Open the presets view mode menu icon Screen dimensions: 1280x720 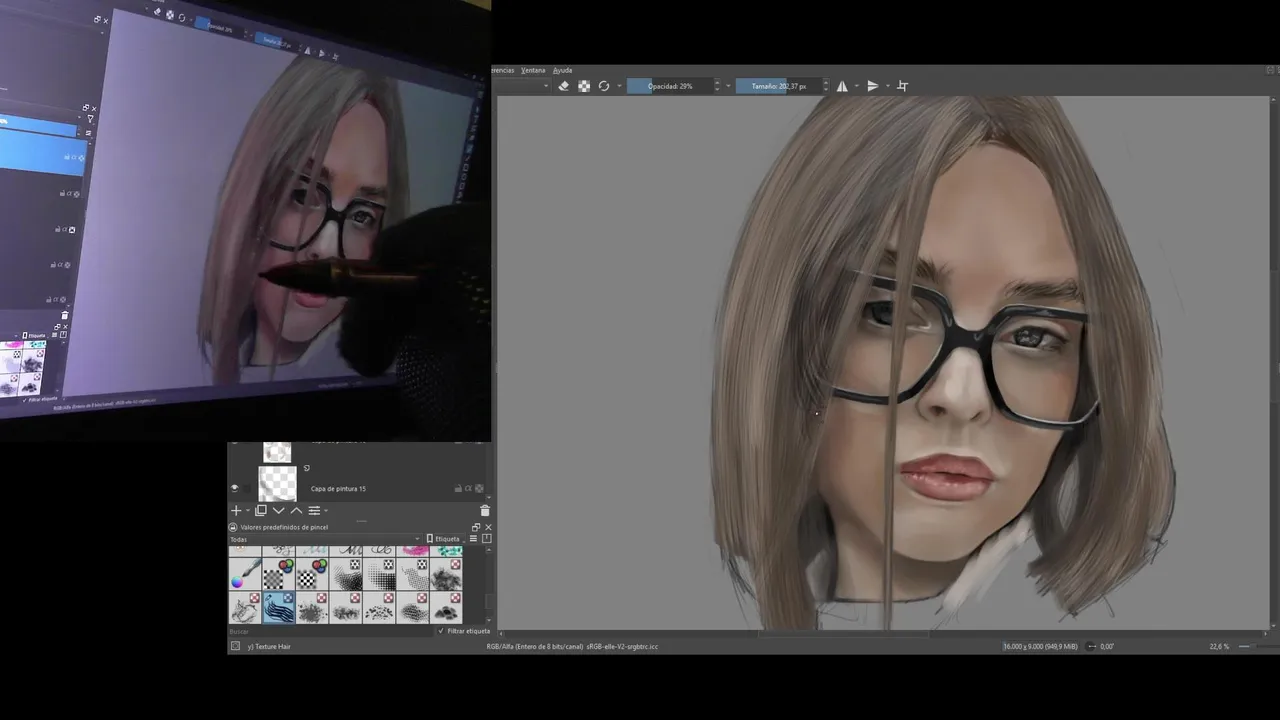(473, 539)
